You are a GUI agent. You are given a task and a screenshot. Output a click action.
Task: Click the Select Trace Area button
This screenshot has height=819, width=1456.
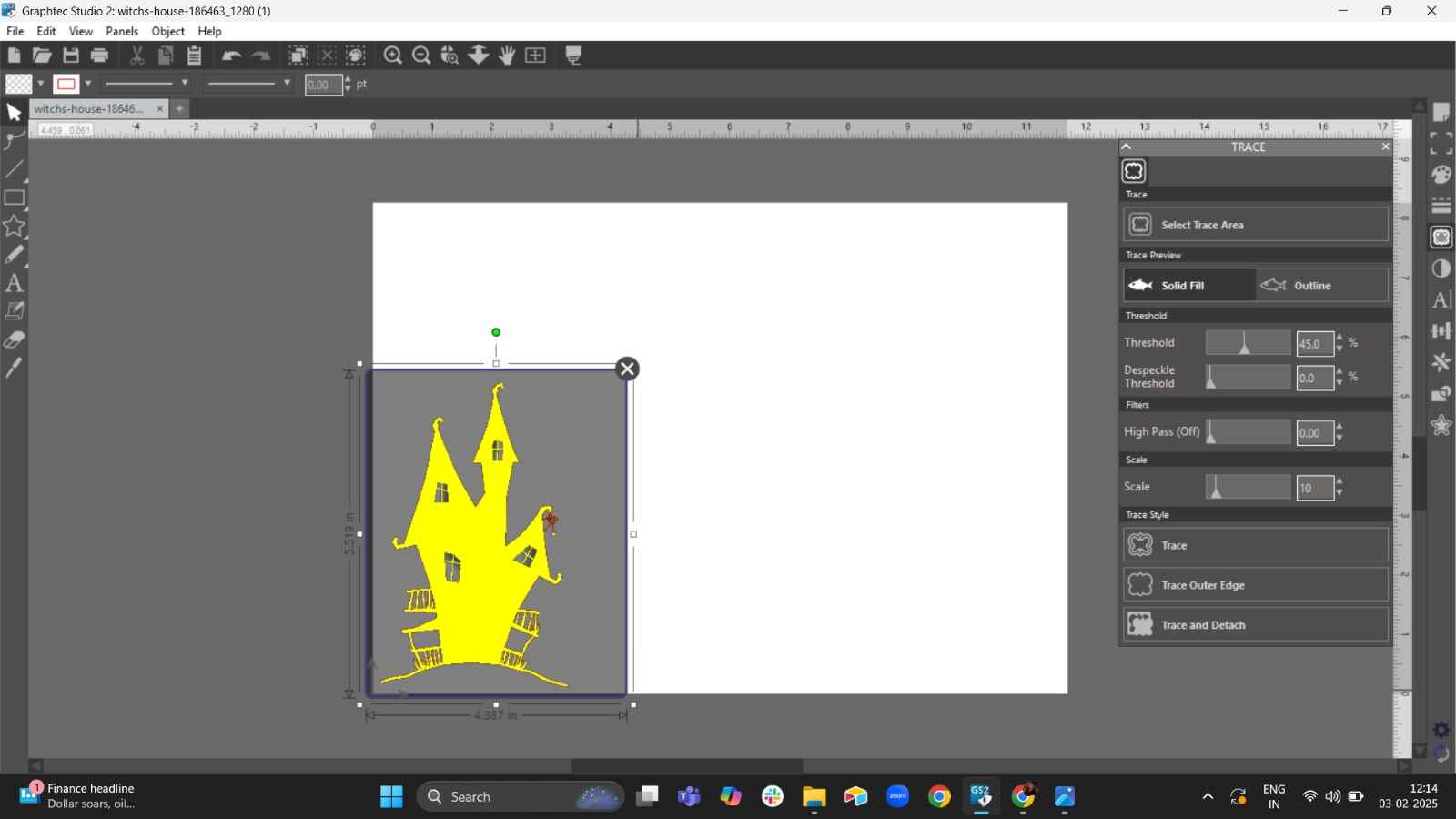tap(1256, 225)
